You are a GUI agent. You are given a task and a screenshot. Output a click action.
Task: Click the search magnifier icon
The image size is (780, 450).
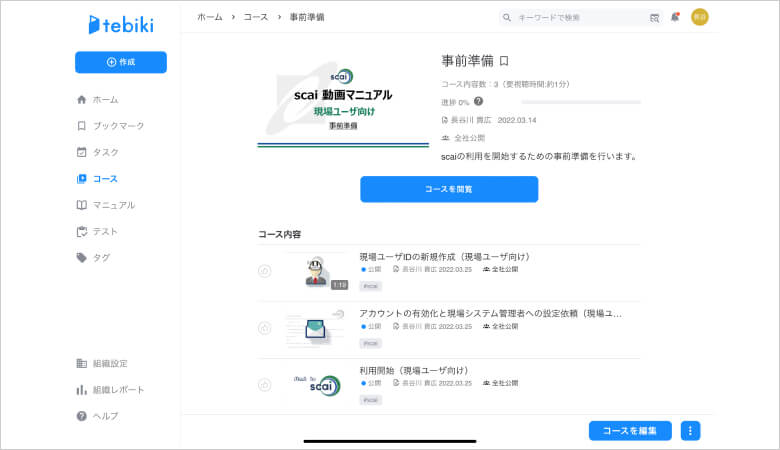[506, 17]
